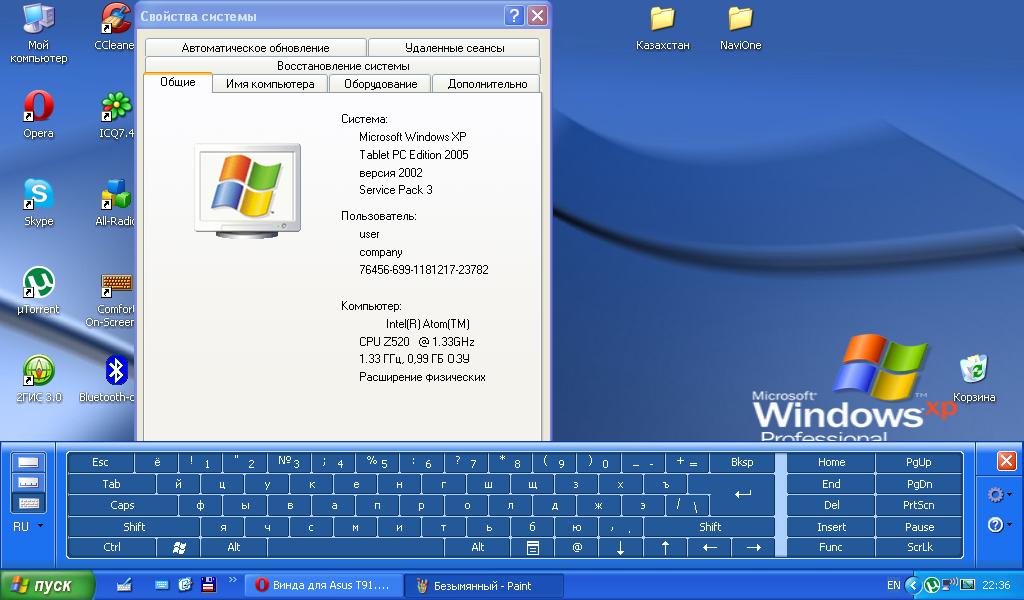Select the full keyboard layout button at the top
The height and width of the screenshot is (600, 1024).
click(x=29, y=462)
